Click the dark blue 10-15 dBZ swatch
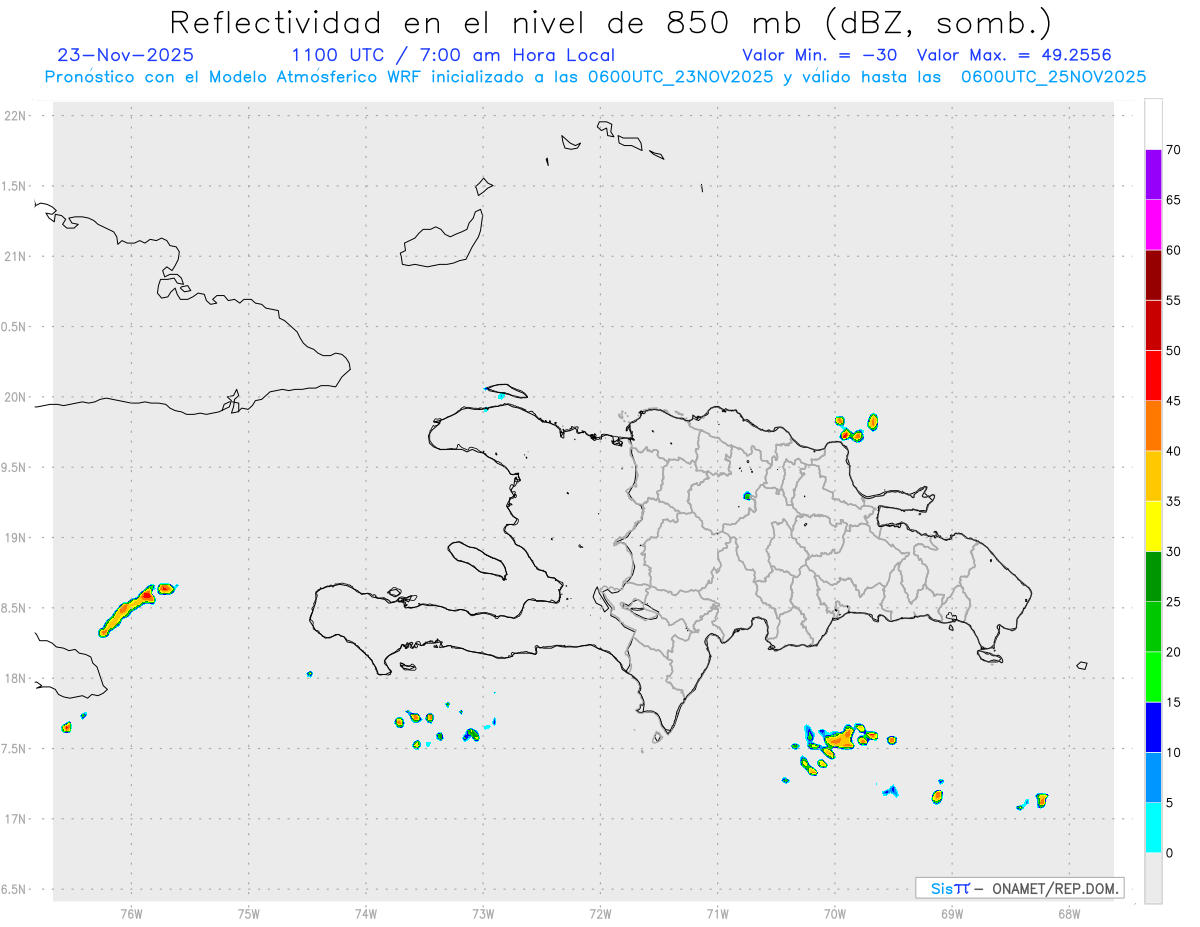 pyautogui.click(x=1153, y=728)
